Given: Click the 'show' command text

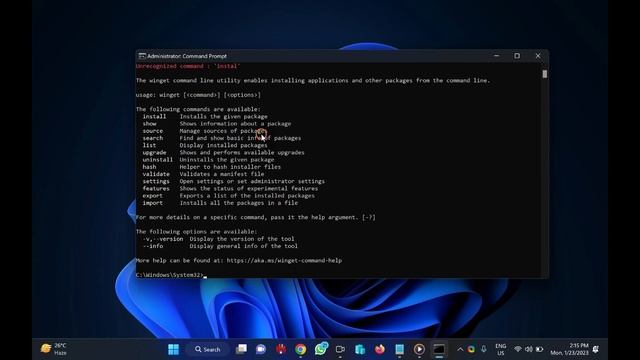Looking at the screenshot, I should point(149,124).
